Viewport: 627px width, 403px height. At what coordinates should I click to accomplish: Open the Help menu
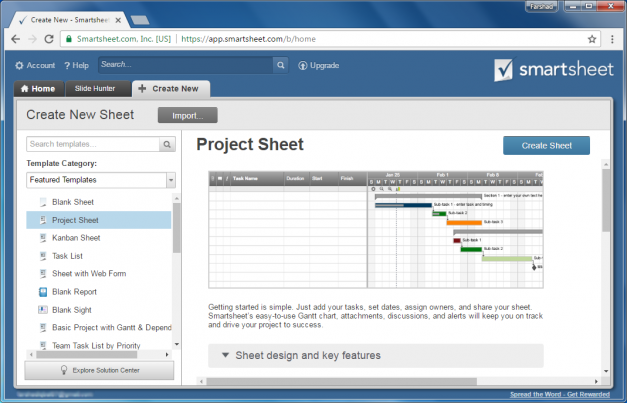76,65
